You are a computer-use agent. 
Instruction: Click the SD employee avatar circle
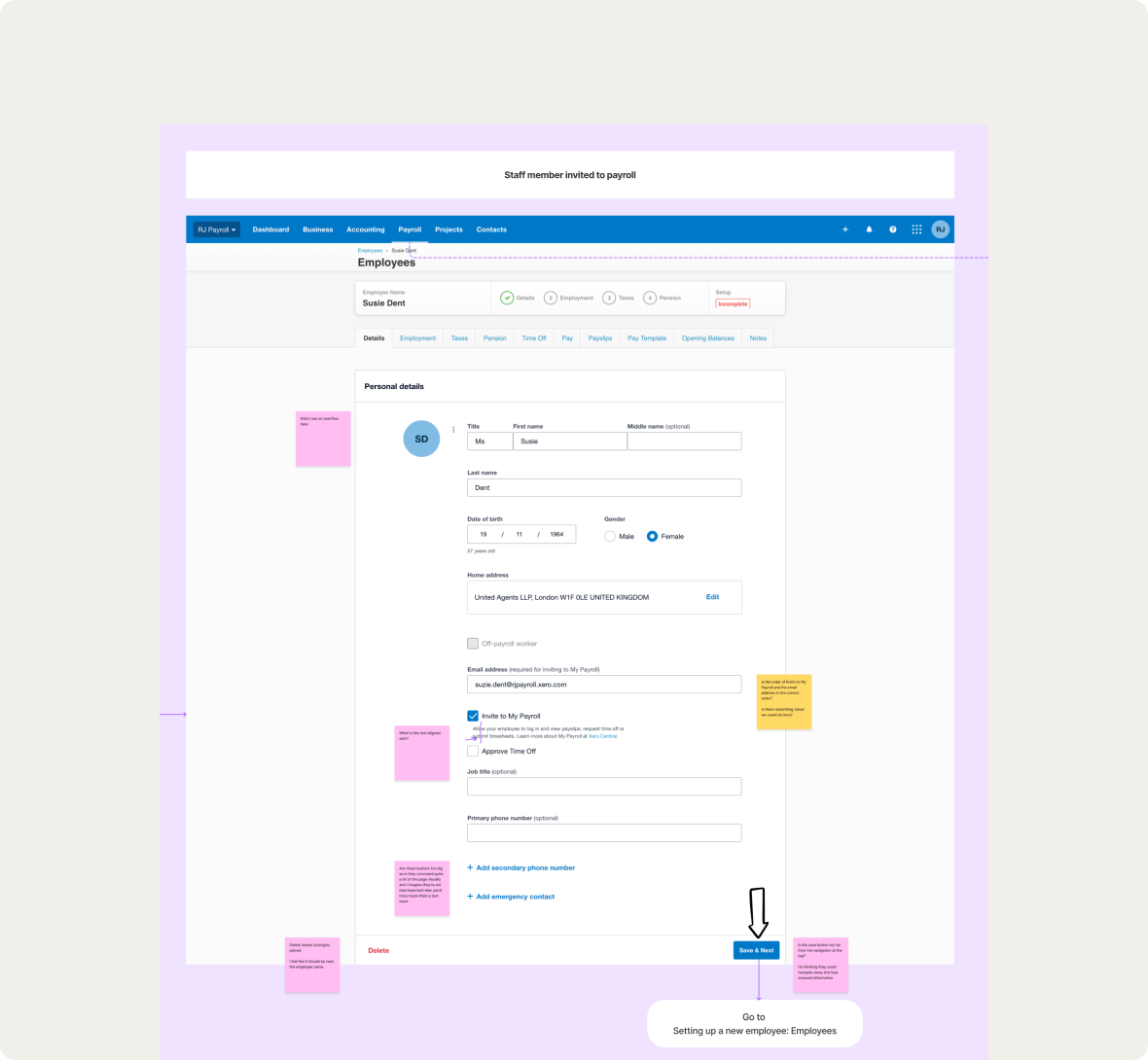click(x=421, y=439)
